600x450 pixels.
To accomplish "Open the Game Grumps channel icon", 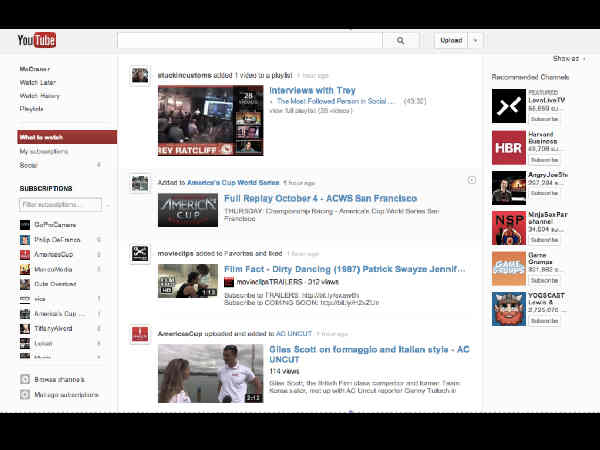I will point(509,269).
